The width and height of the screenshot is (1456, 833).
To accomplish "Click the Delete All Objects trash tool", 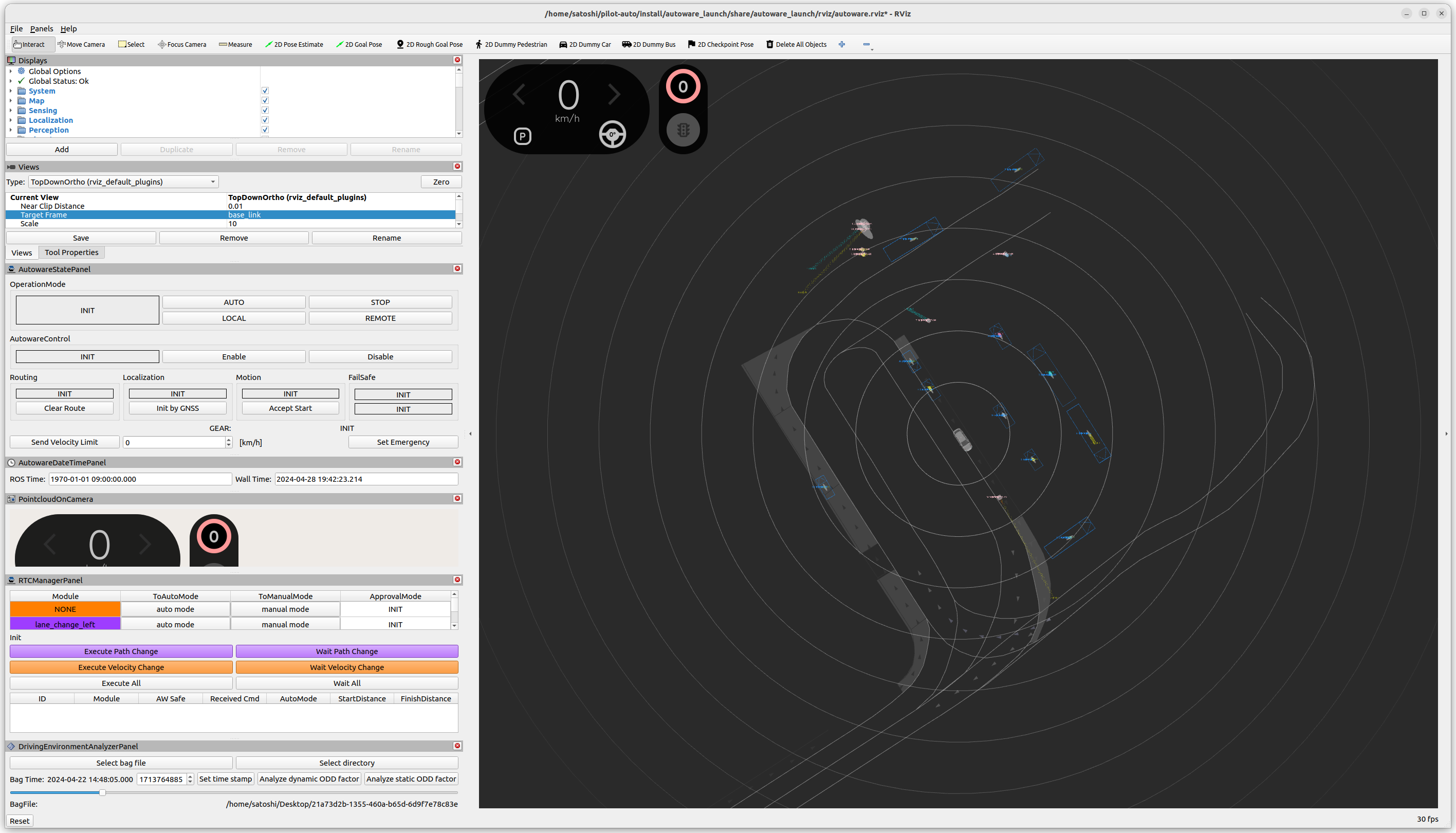I will point(796,44).
